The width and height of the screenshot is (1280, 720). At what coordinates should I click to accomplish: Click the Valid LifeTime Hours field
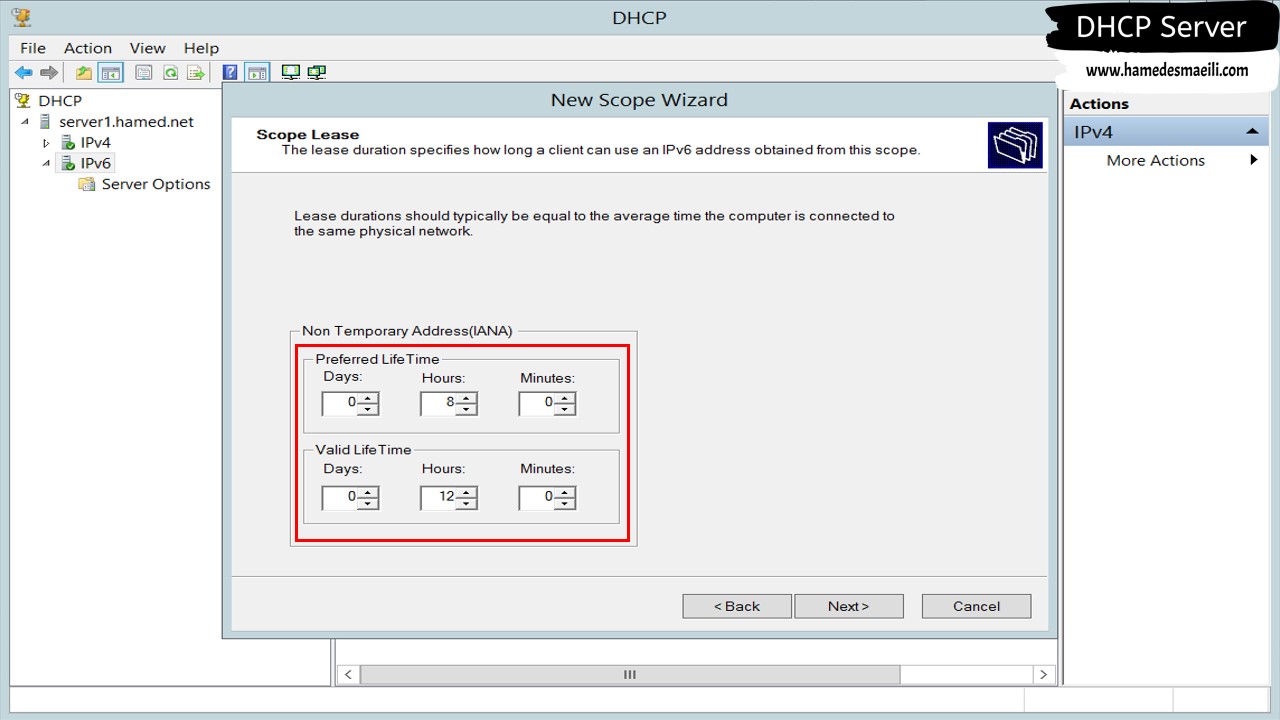coord(438,496)
